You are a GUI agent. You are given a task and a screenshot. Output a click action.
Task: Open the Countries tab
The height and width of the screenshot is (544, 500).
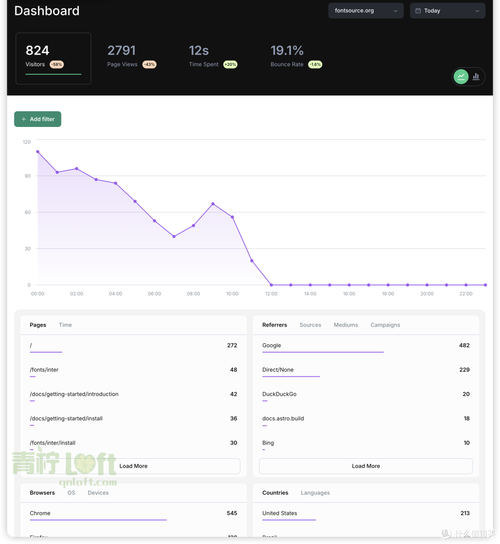point(275,493)
